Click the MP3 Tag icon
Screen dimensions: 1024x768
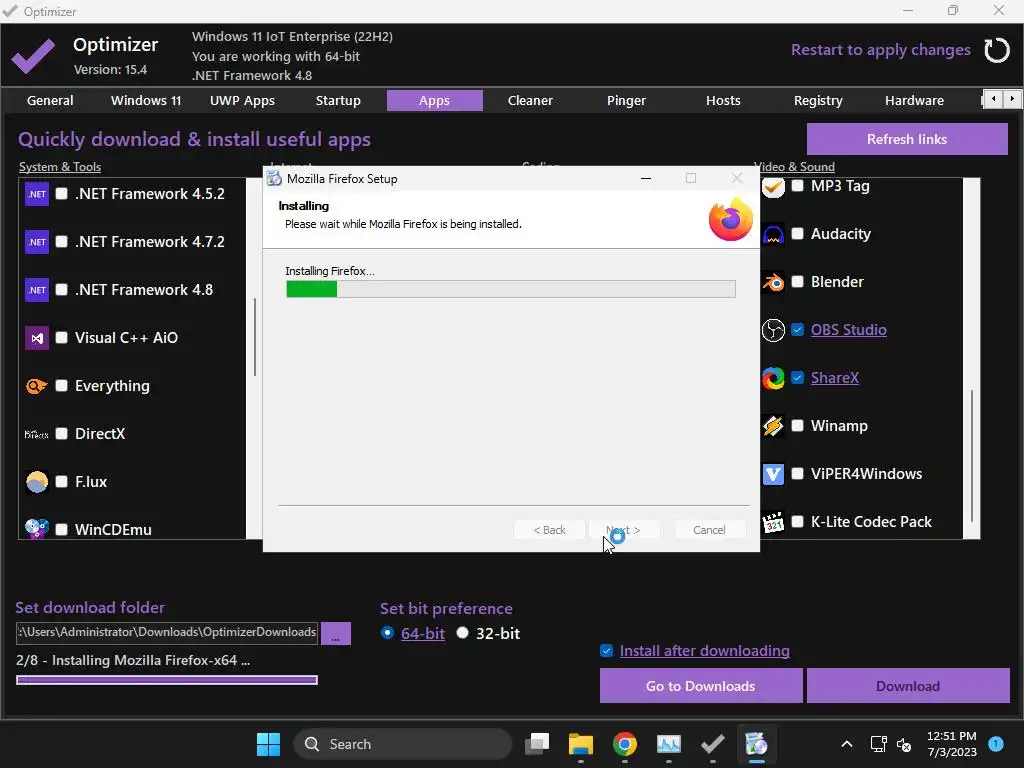[773, 187]
